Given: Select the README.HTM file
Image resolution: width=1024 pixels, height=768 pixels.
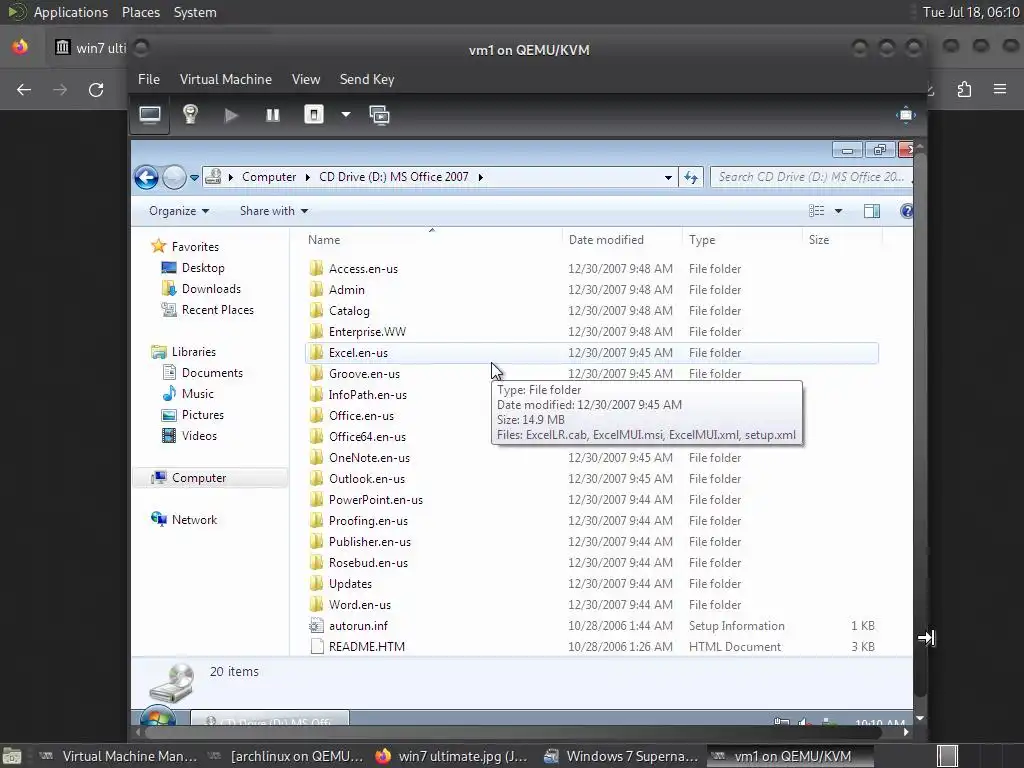Looking at the screenshot, I should (366, 647).
